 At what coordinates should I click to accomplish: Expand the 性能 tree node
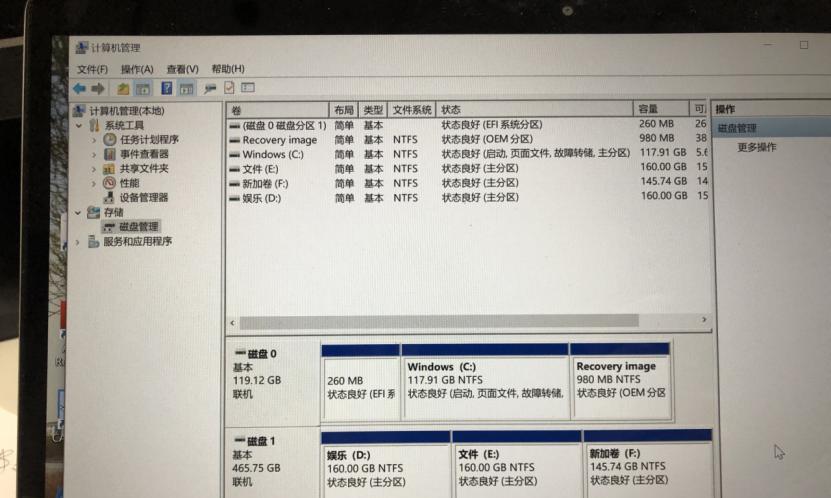[x=94, y=184]
